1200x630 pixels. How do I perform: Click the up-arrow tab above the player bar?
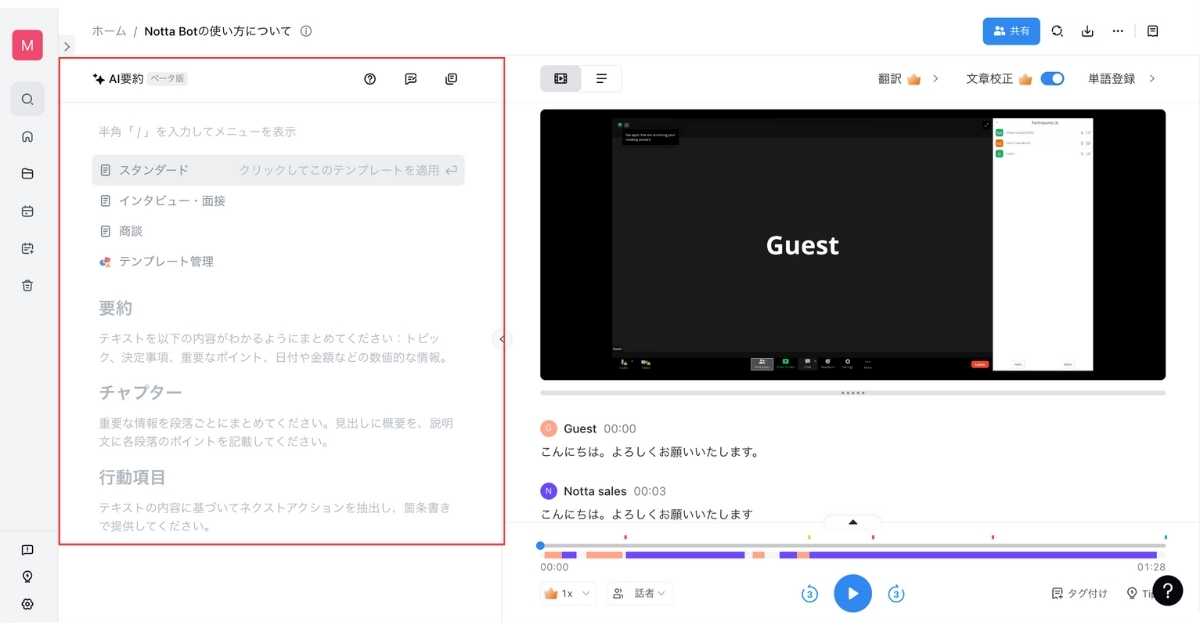853,522
